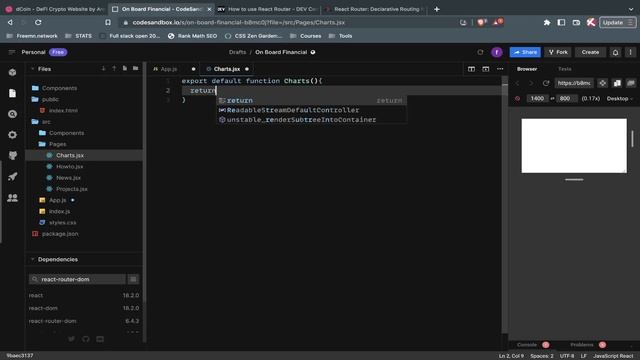The width and height of the screenshot is (640, 360).
Task: Click the Share button
Action: click(x=525, y=52)
